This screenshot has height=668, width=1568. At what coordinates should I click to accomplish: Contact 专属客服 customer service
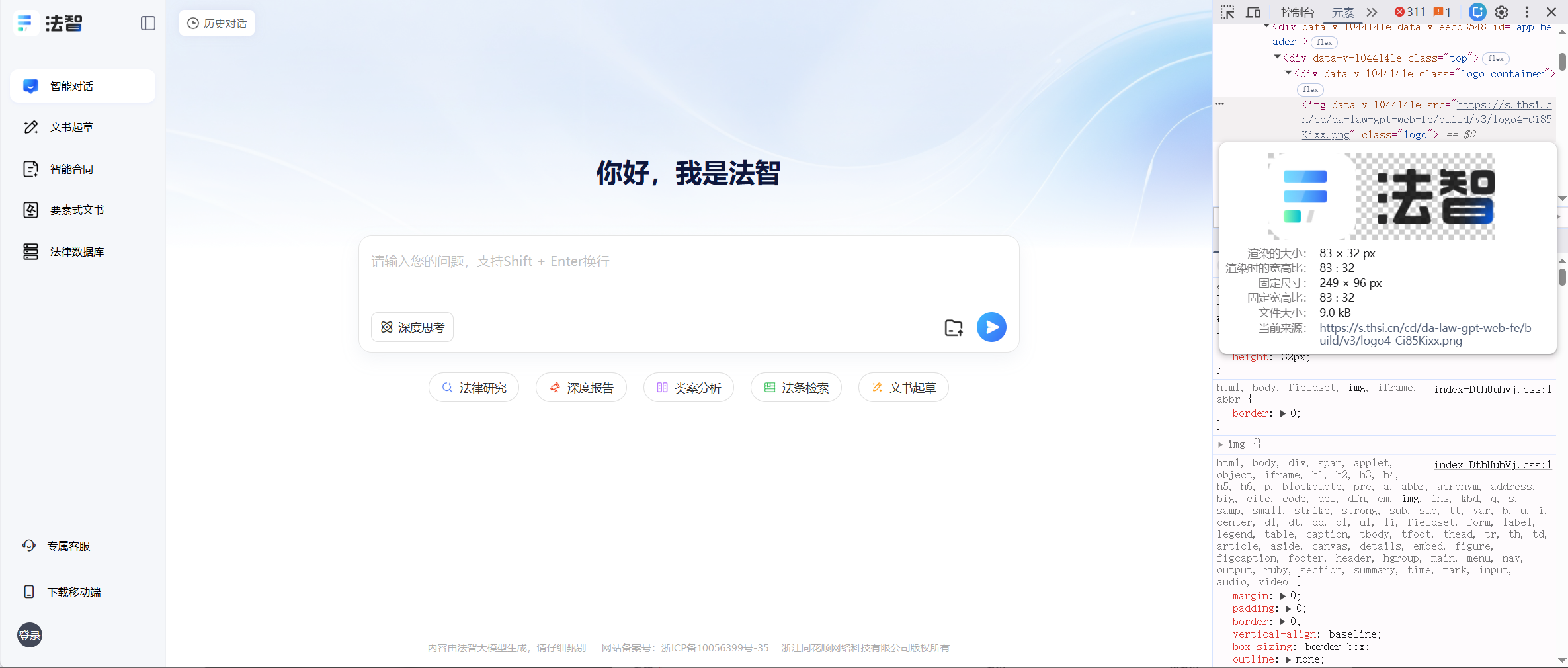pyautogui.click(x=56, y=546)
